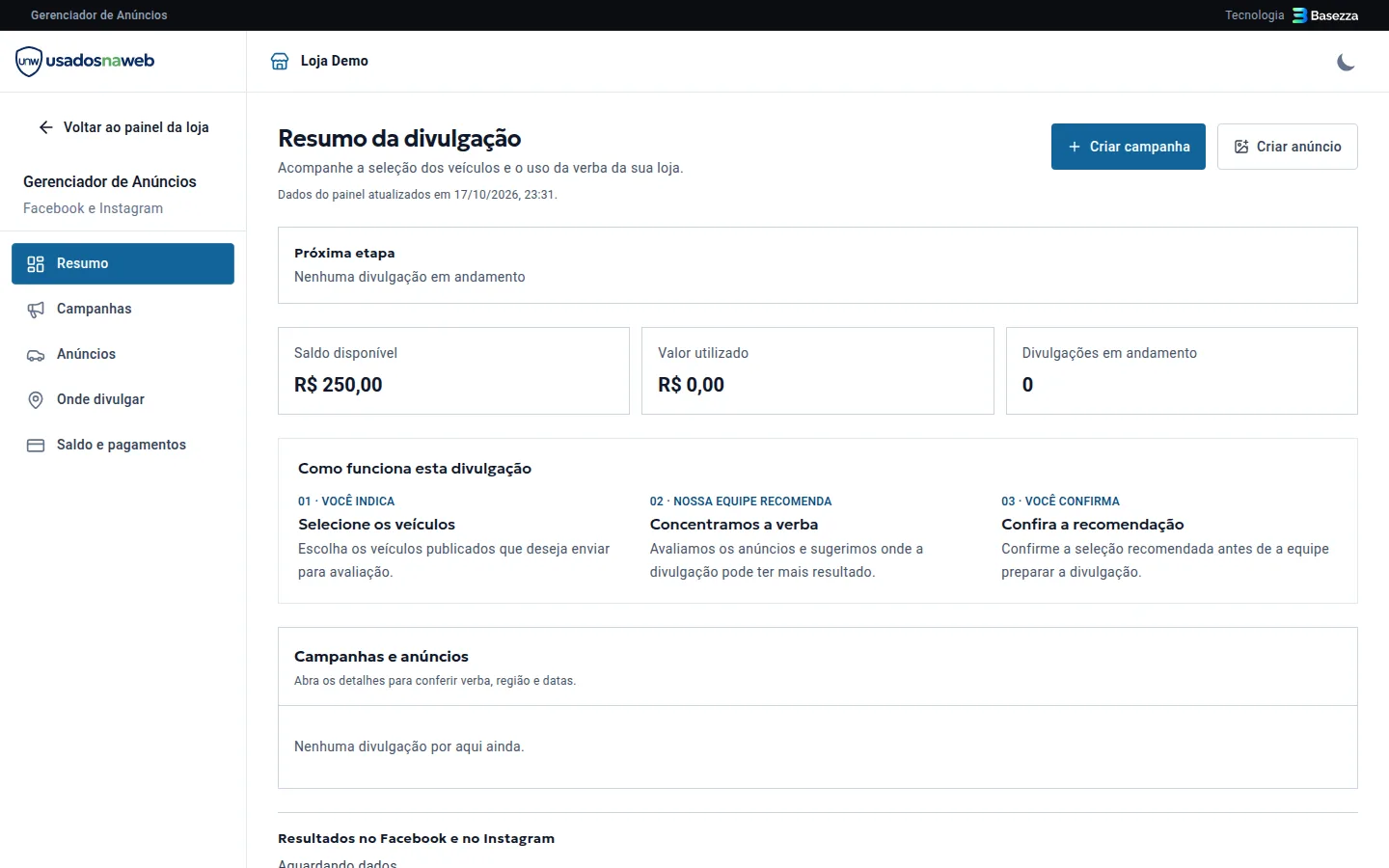
Task: Click the plus icon on Criar campanha
Action: point(1075,147)
